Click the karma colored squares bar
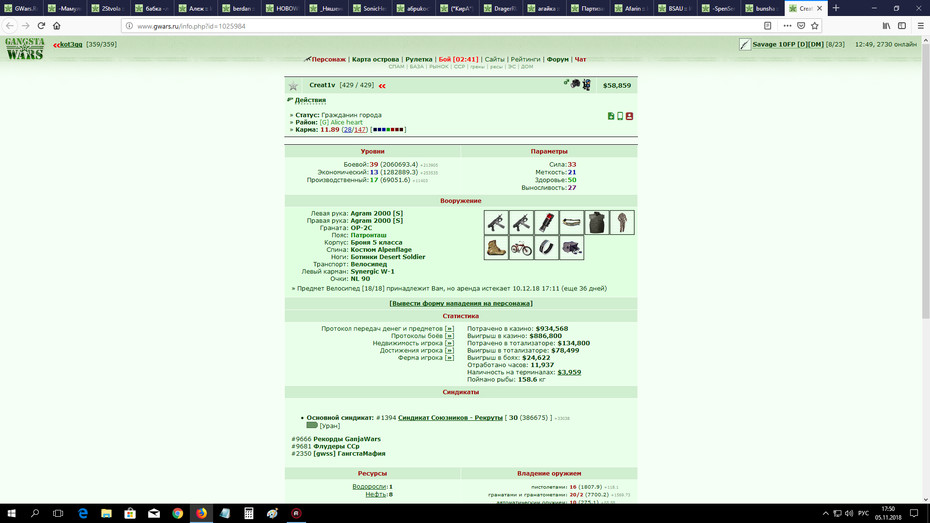Viewport: 930px width, 523px height. [x=388, y=129]
